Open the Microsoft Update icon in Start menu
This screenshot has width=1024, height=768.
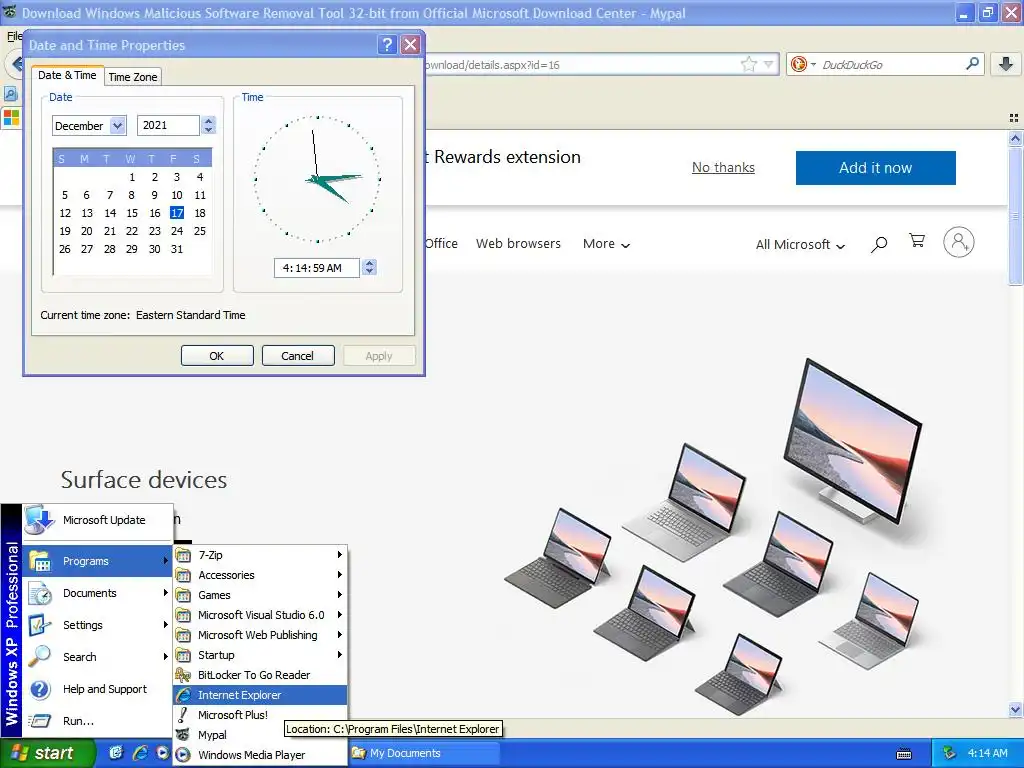tap(39, 520)
